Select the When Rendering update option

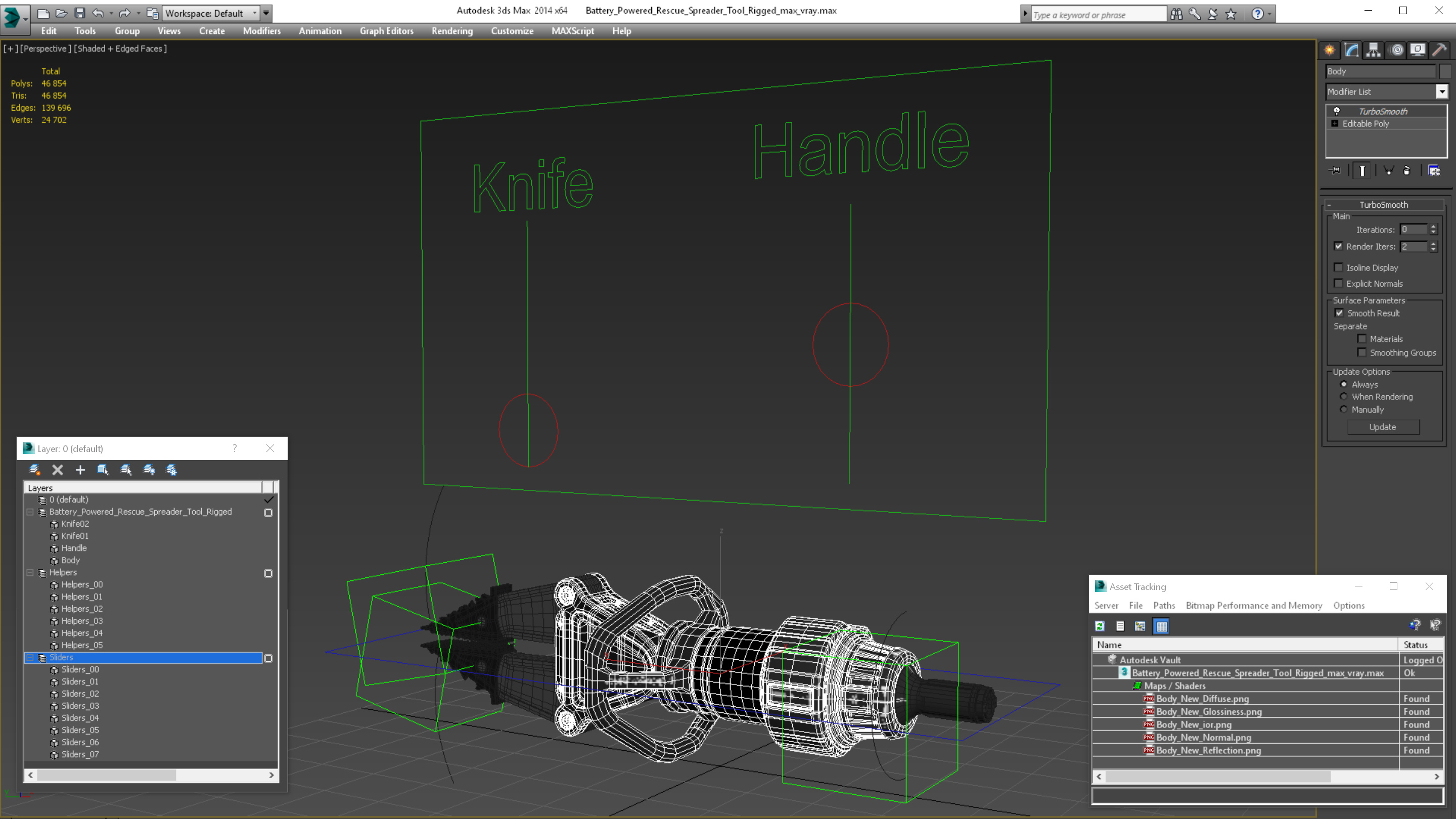coord(1344,397)
